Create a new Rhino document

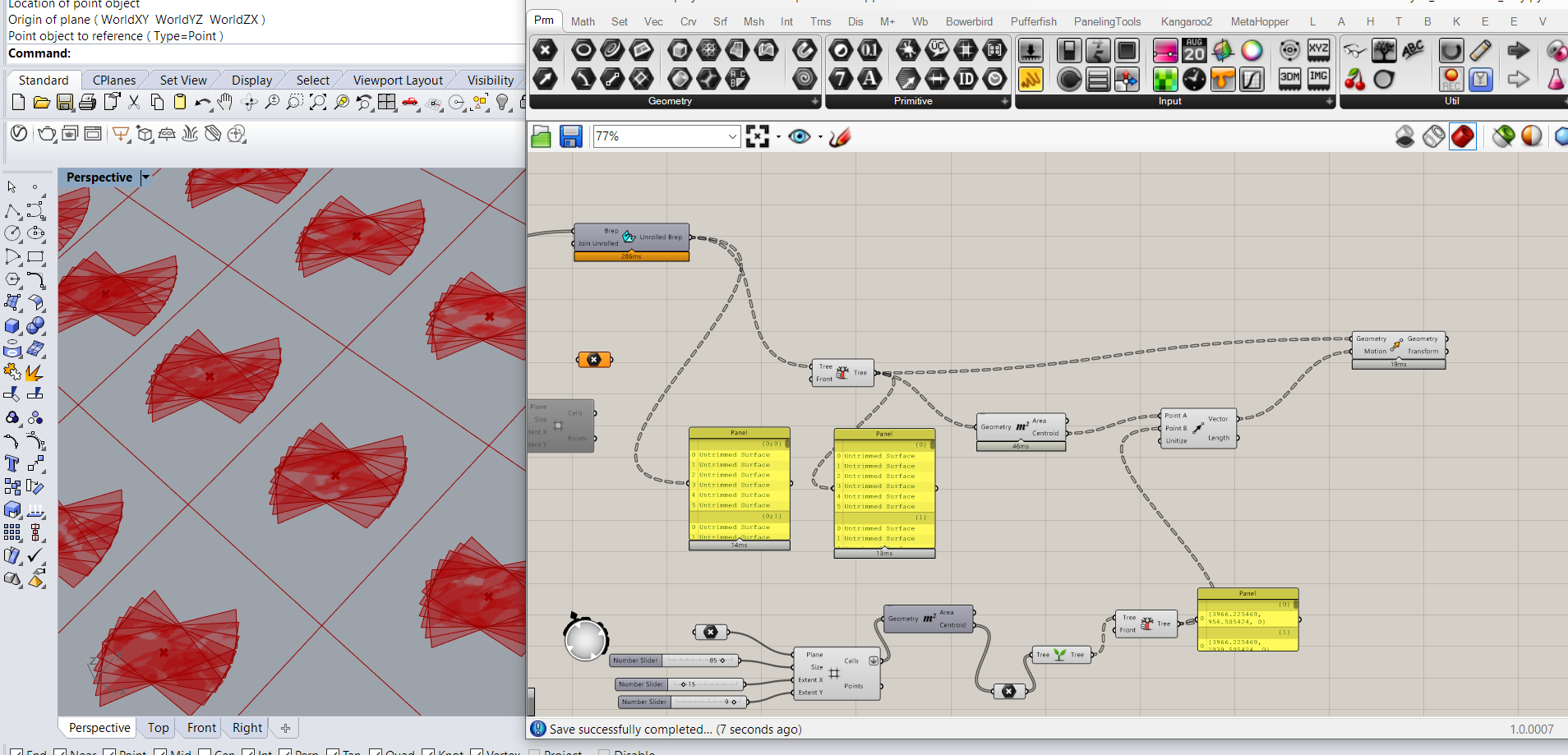tap(18, 103)
